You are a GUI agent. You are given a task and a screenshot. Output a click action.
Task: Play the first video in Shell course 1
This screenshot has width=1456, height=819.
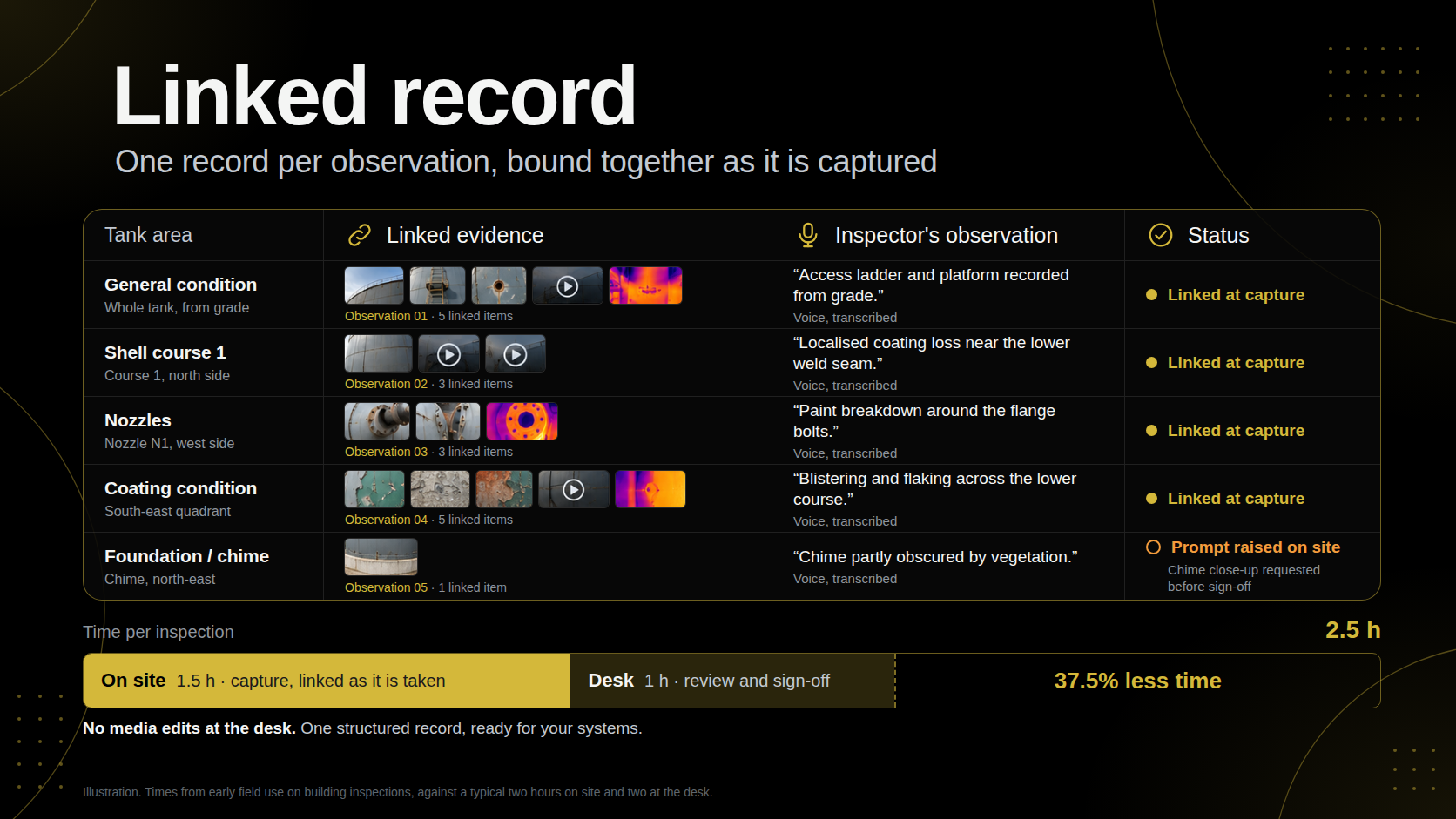(x=448, y=353)
